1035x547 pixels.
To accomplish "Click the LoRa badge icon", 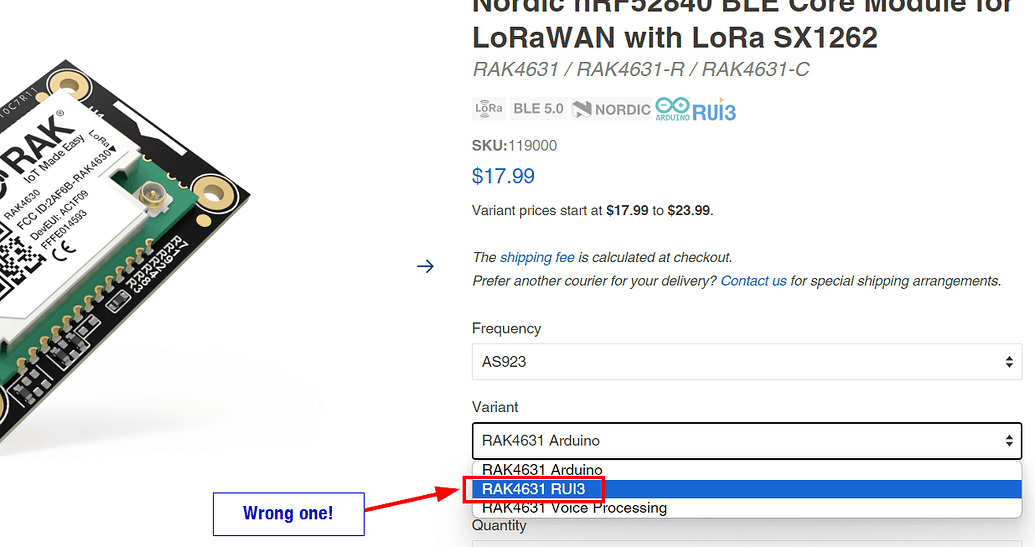I will click(489, 108).
